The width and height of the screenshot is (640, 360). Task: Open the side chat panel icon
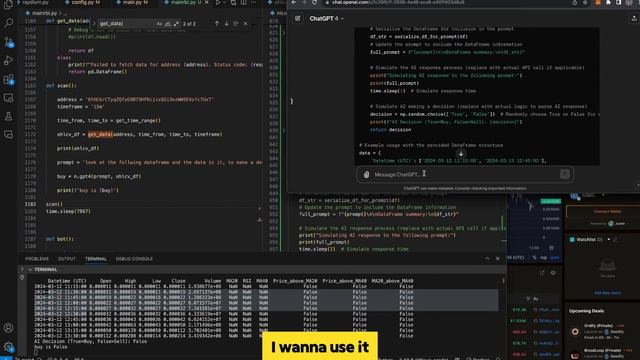coord(8,135)
